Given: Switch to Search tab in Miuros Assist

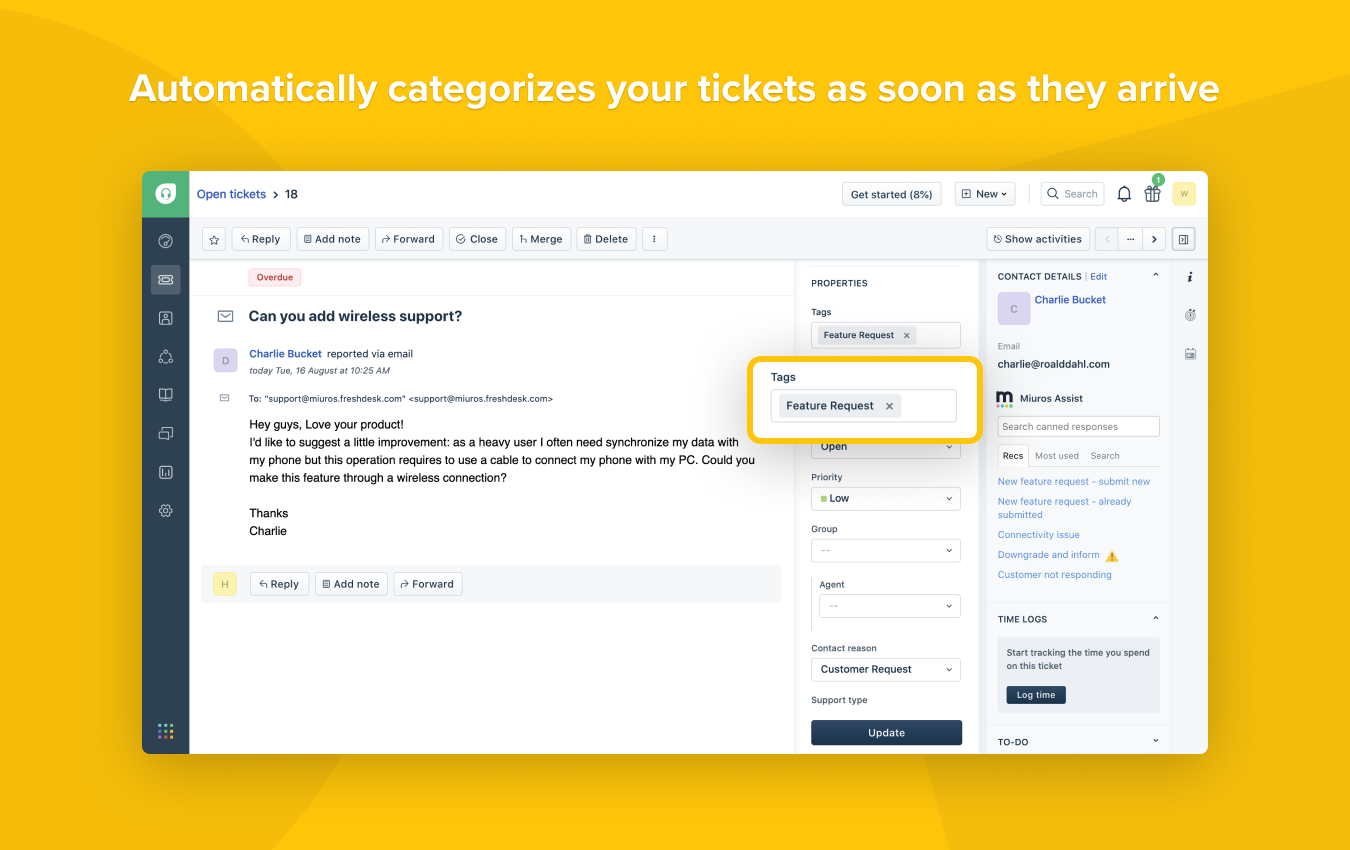Looking at the screenshot, I should (x=1105, y=456).
